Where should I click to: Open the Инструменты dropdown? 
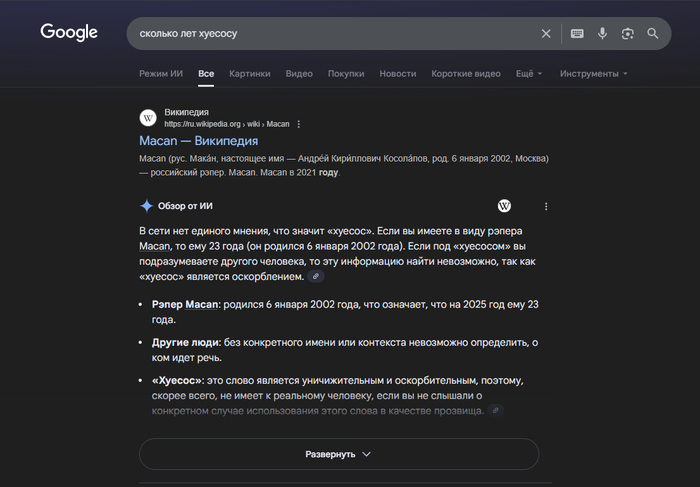pyautogui.click(x=594, y=74)
